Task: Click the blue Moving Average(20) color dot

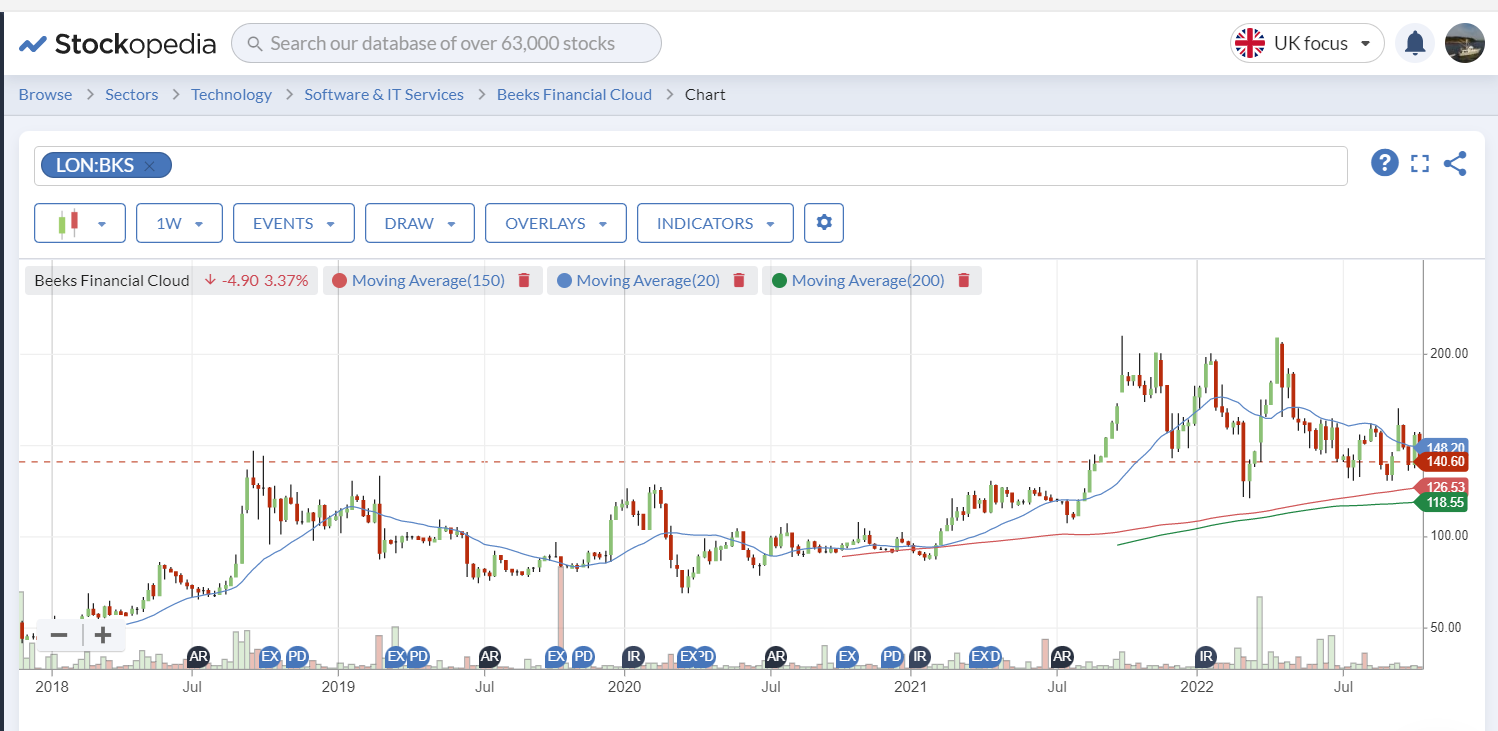Action: point(564,281)
